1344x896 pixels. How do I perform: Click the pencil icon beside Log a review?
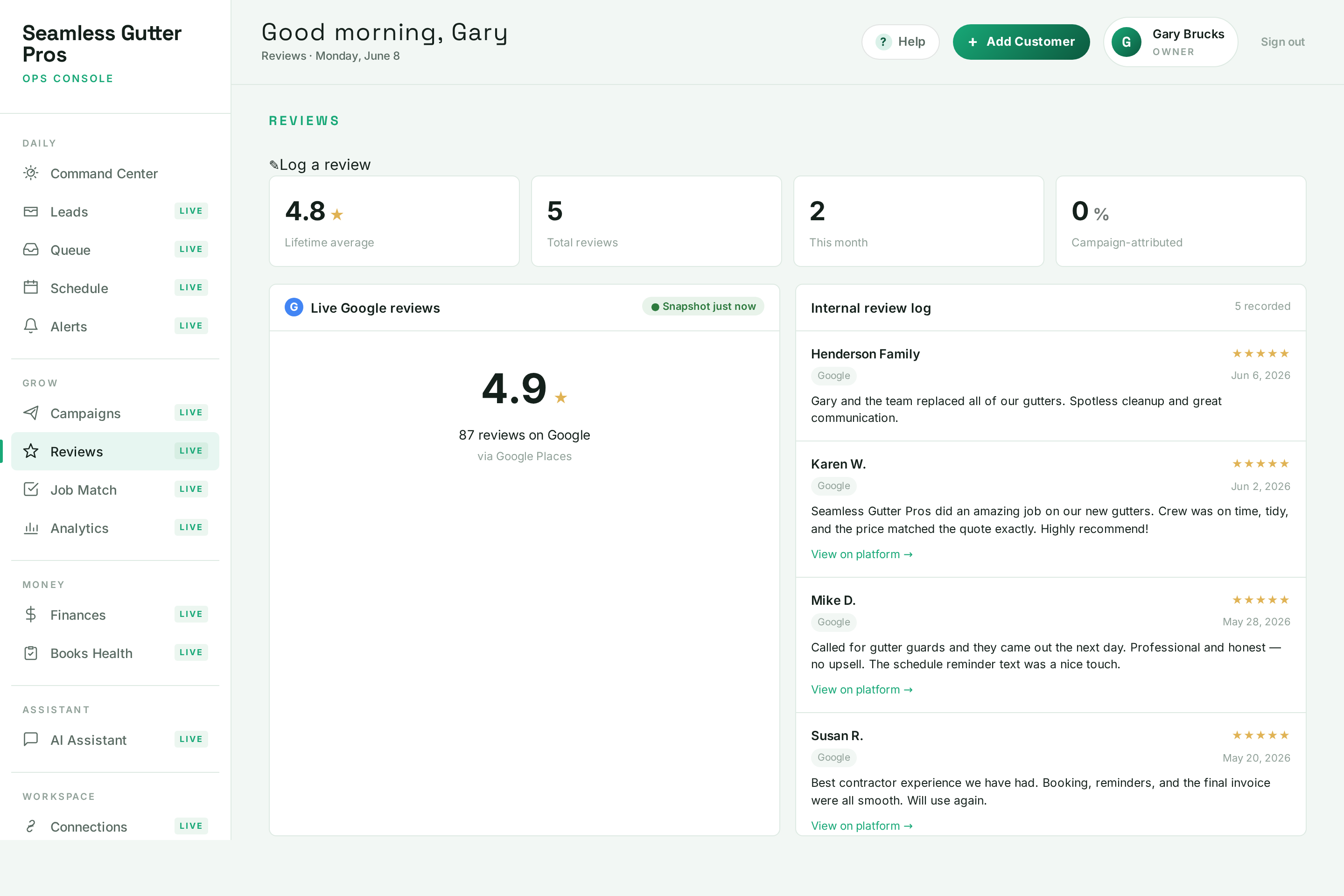click(274, 165)
